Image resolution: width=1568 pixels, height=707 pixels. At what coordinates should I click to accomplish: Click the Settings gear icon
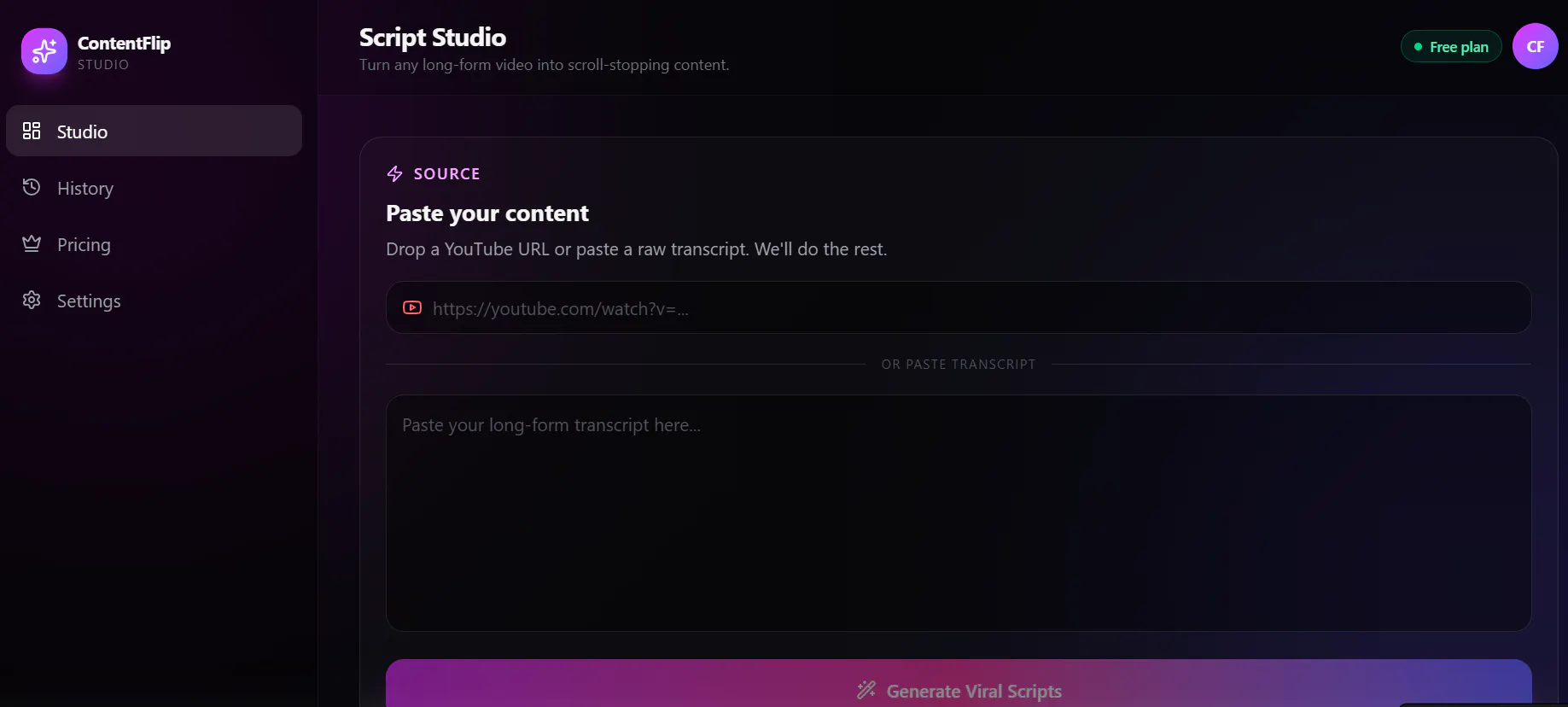click(32, 300)
